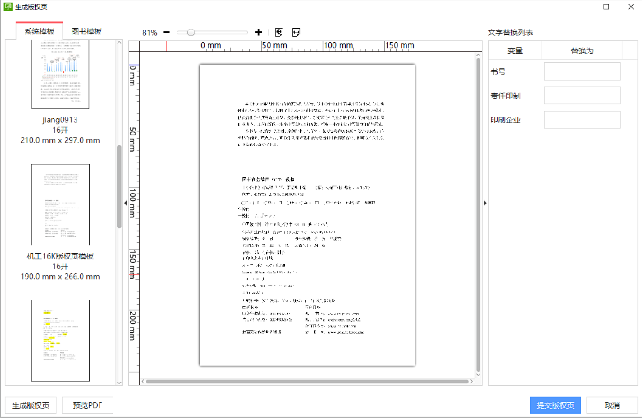Viewport: 642px width, 418px height.
Task: Select the yellow-highlighted template thumbnail
Action: point(59,335)
